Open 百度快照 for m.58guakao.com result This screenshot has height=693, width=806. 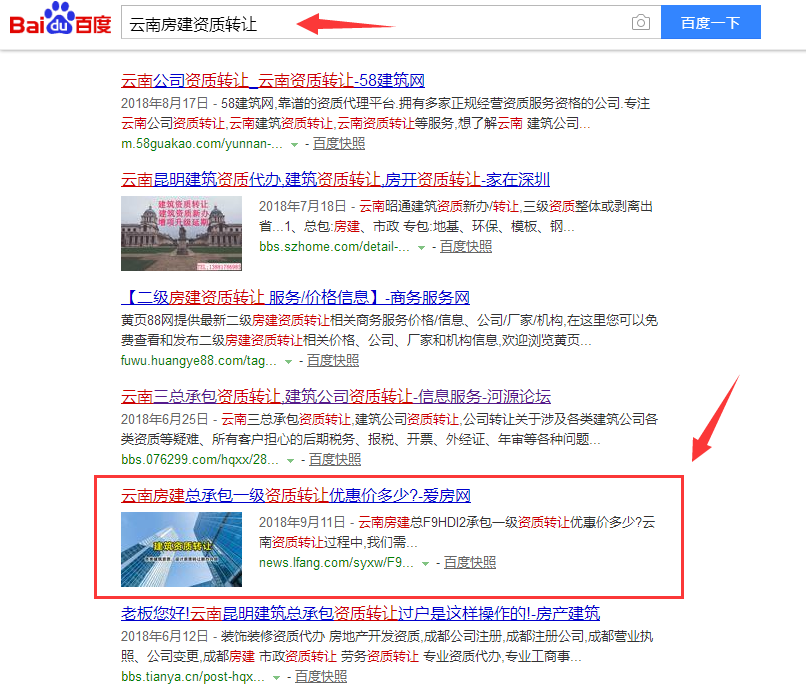(339, 144)
